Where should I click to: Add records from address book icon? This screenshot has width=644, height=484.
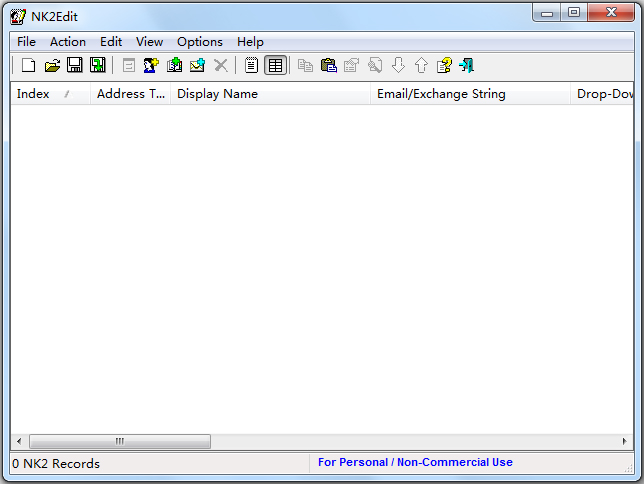(175, 65)
